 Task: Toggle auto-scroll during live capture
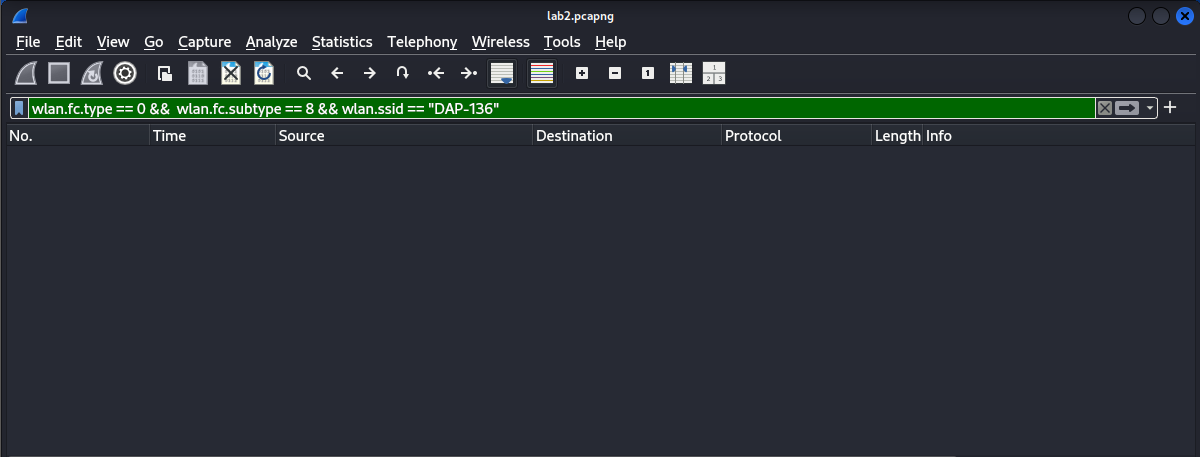[502, 73]
